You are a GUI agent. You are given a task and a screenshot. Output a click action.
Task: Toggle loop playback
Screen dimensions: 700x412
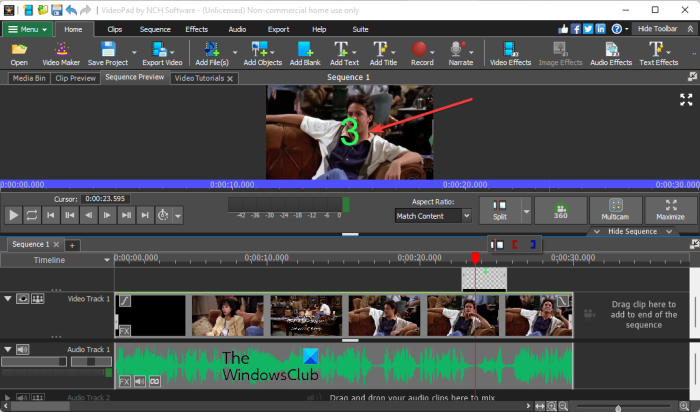click(x=32, y=216)
